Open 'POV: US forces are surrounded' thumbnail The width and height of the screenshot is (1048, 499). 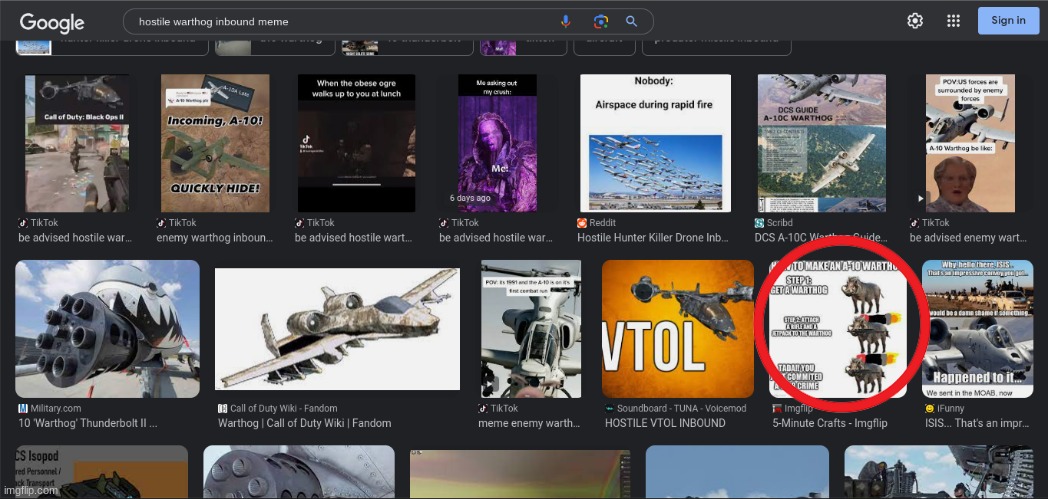tap(970, 143)
